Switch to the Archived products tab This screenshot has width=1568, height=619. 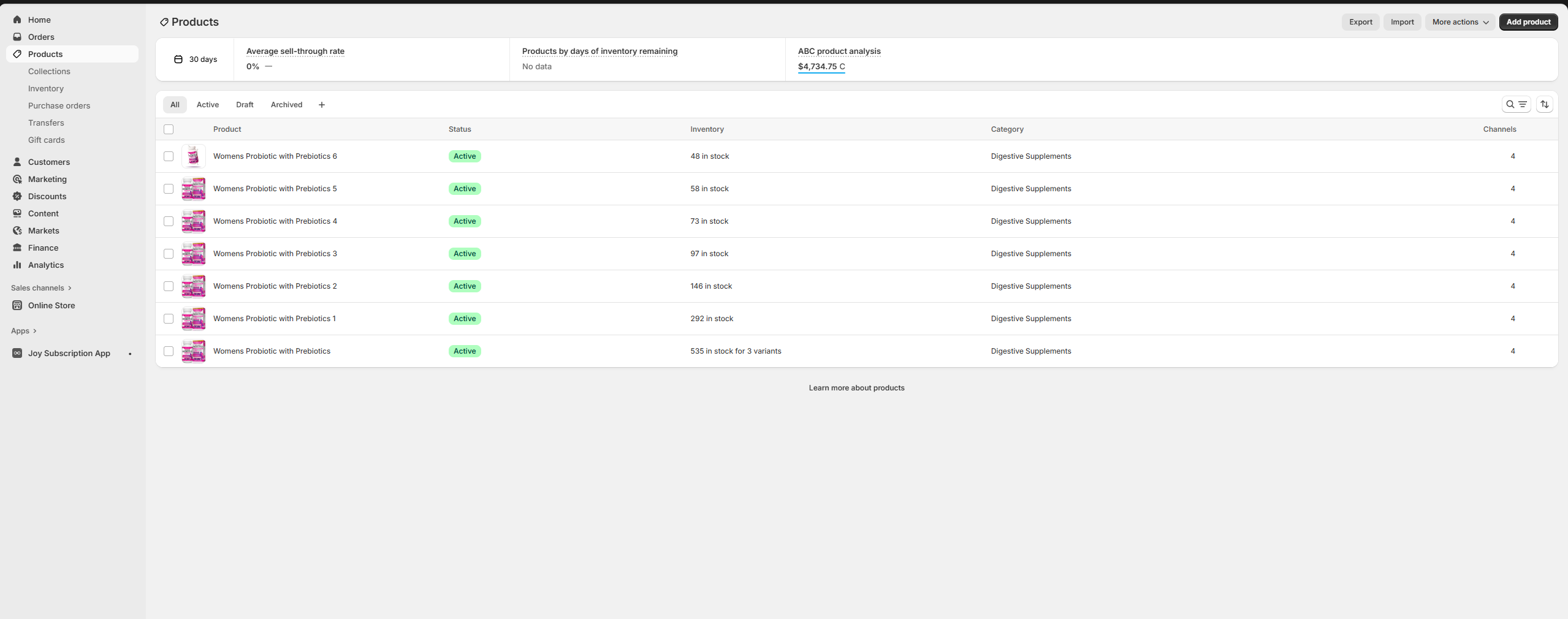pyautogui.click(x=286, y=105)
